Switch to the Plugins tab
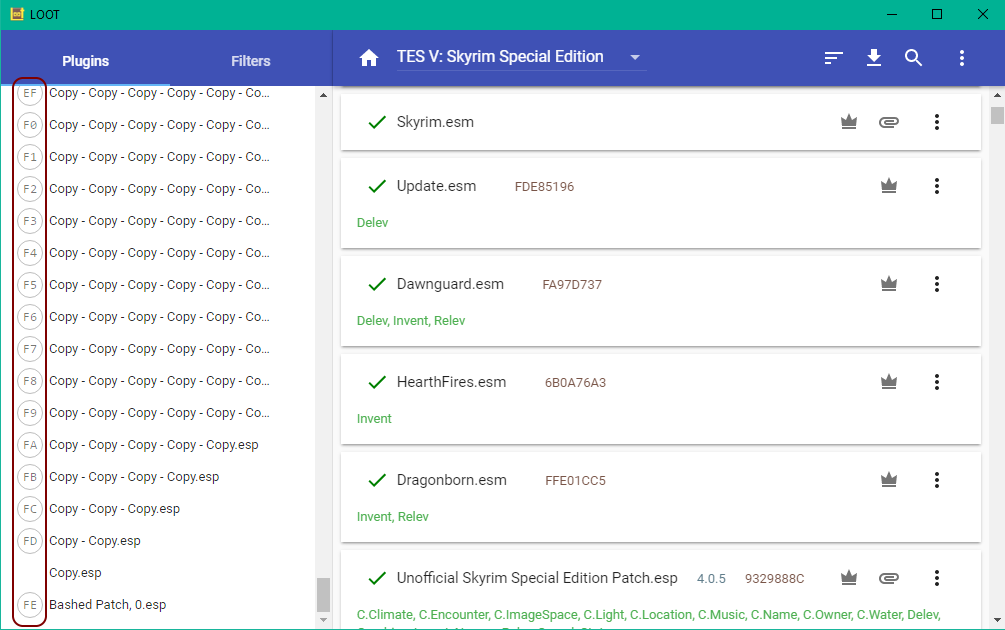1005x630 pixels. tap(85, 61)
